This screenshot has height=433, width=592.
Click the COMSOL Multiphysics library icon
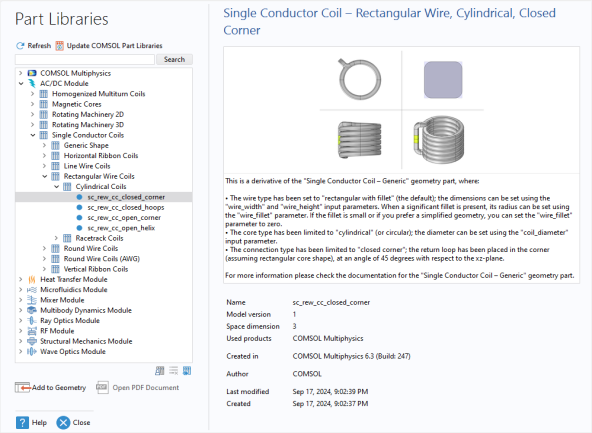(32, 73)
